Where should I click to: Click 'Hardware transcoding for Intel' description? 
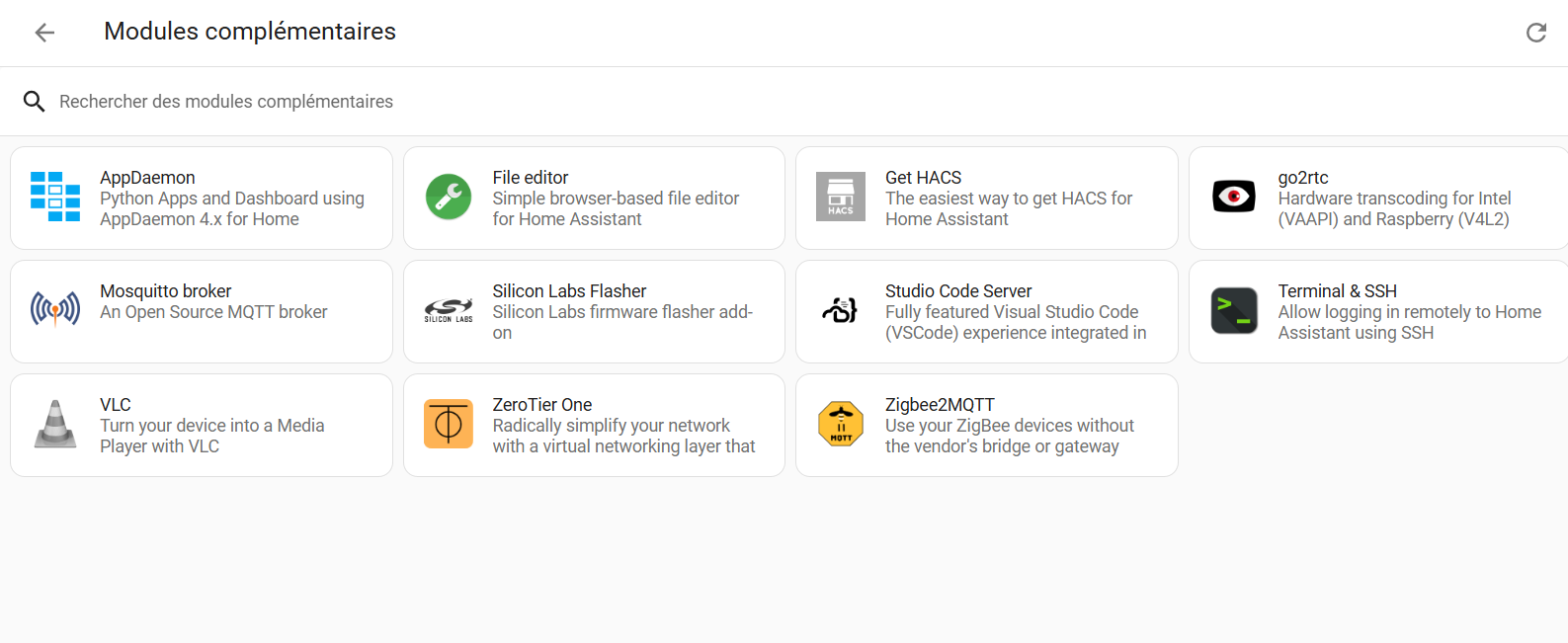(1394, 199)
